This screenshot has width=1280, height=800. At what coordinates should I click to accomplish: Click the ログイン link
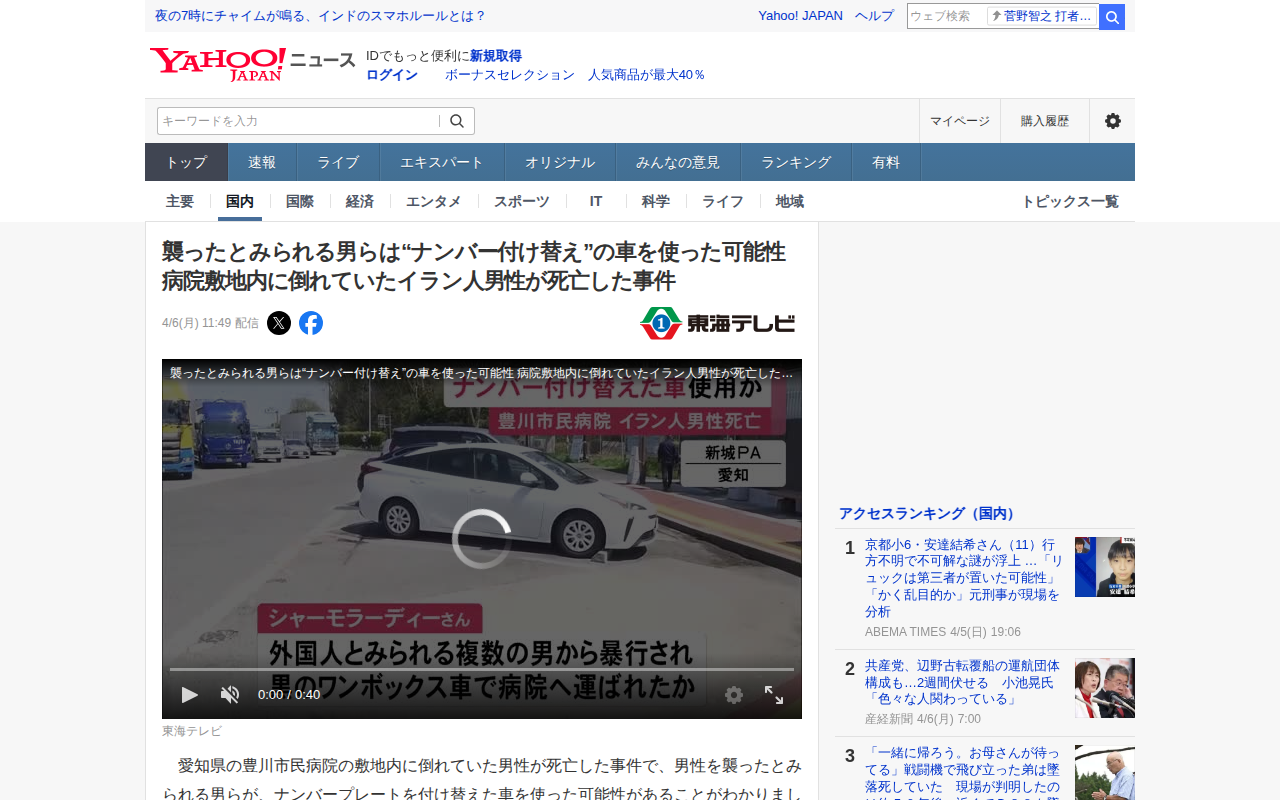(x=392, y=74)
